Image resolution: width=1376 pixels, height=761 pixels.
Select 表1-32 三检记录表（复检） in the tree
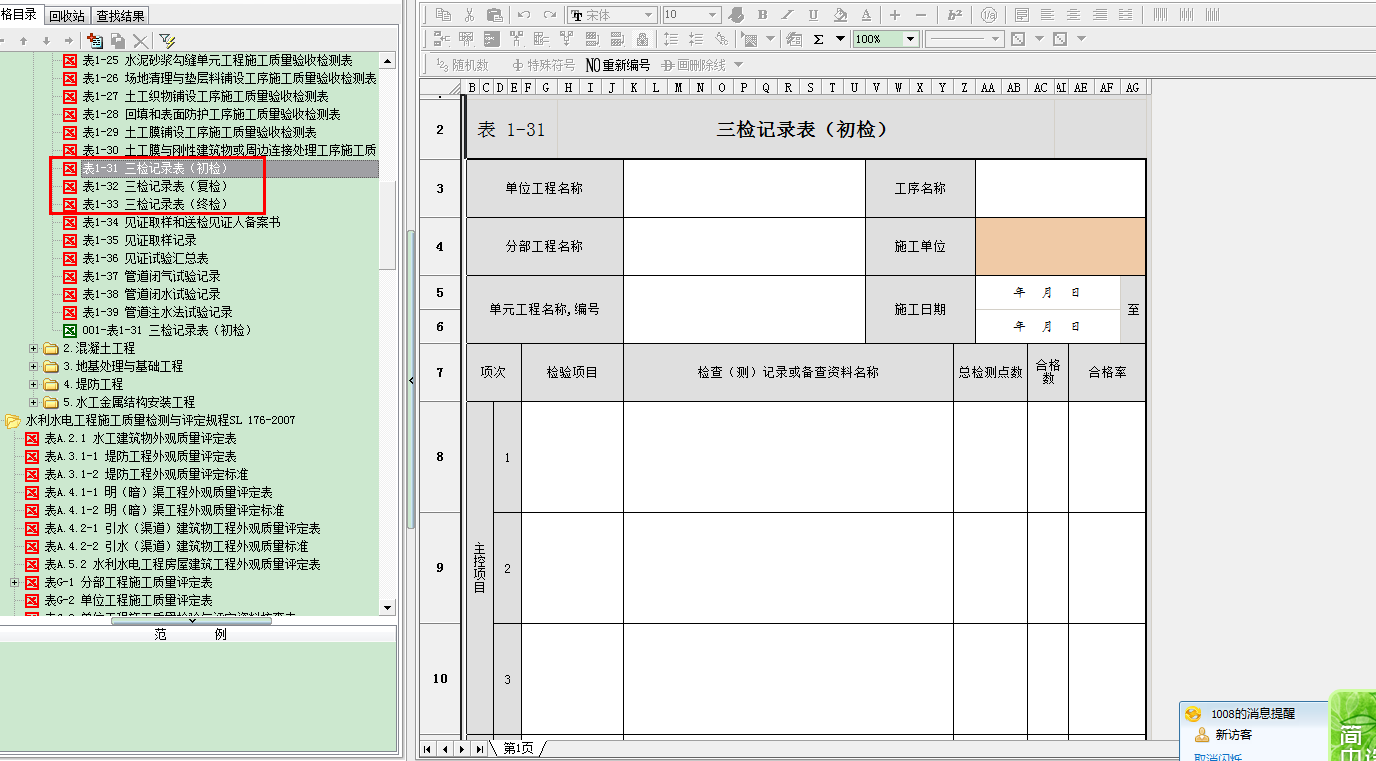[x=155, y=186]
